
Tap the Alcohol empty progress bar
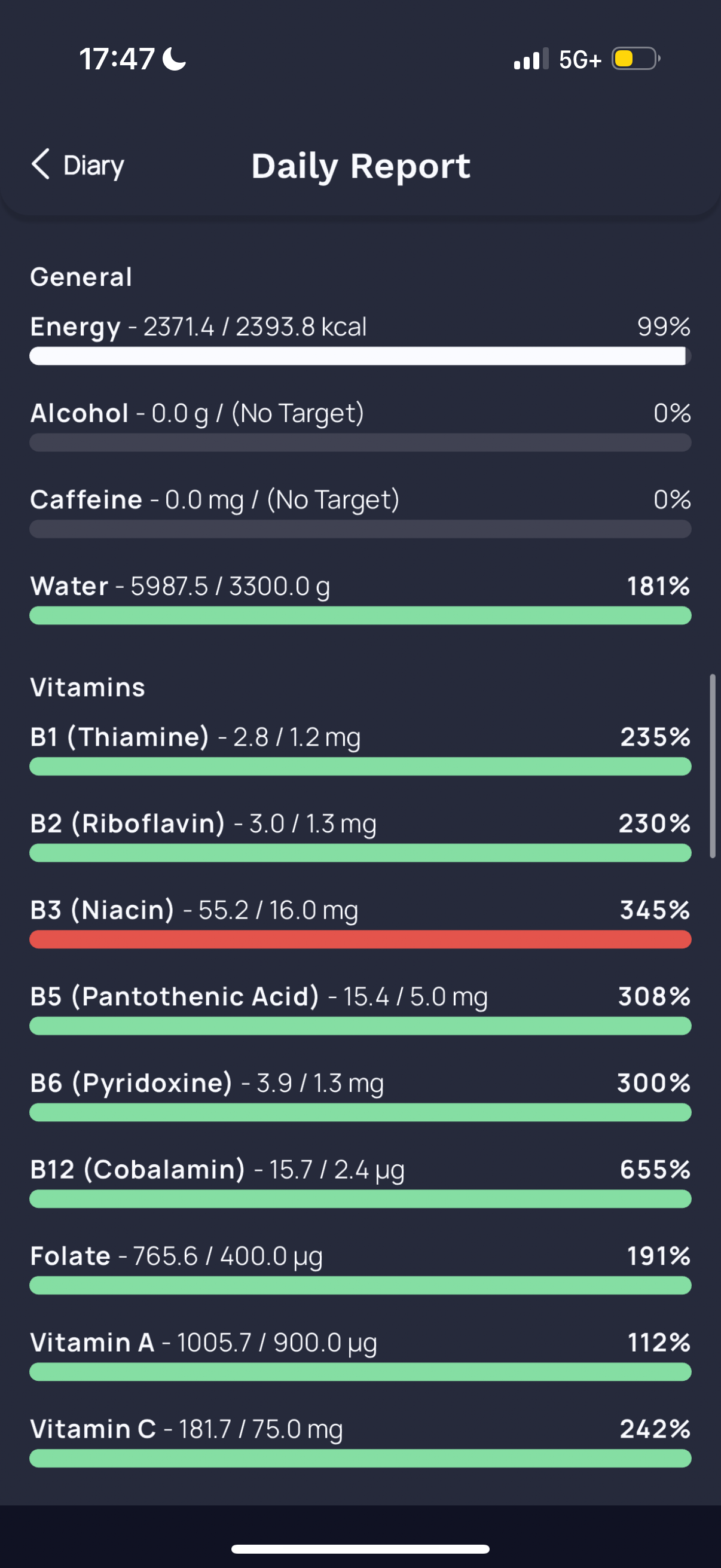tap(360, 443)
